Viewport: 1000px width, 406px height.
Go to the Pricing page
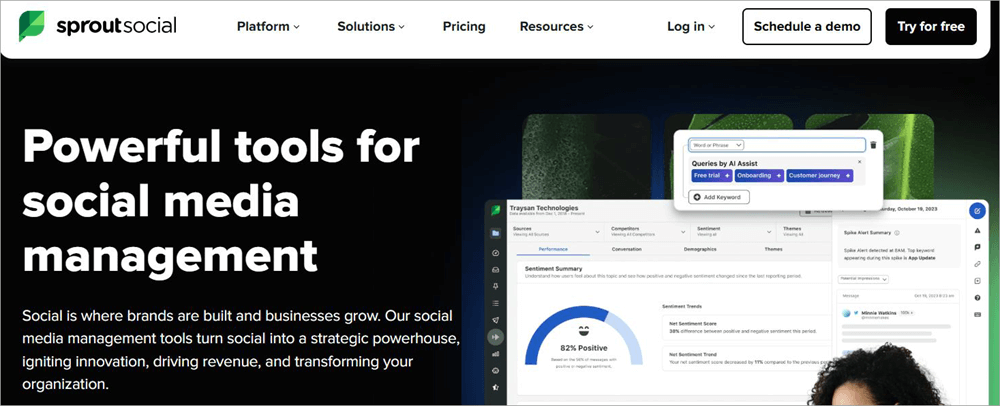(x=464, y=27)
